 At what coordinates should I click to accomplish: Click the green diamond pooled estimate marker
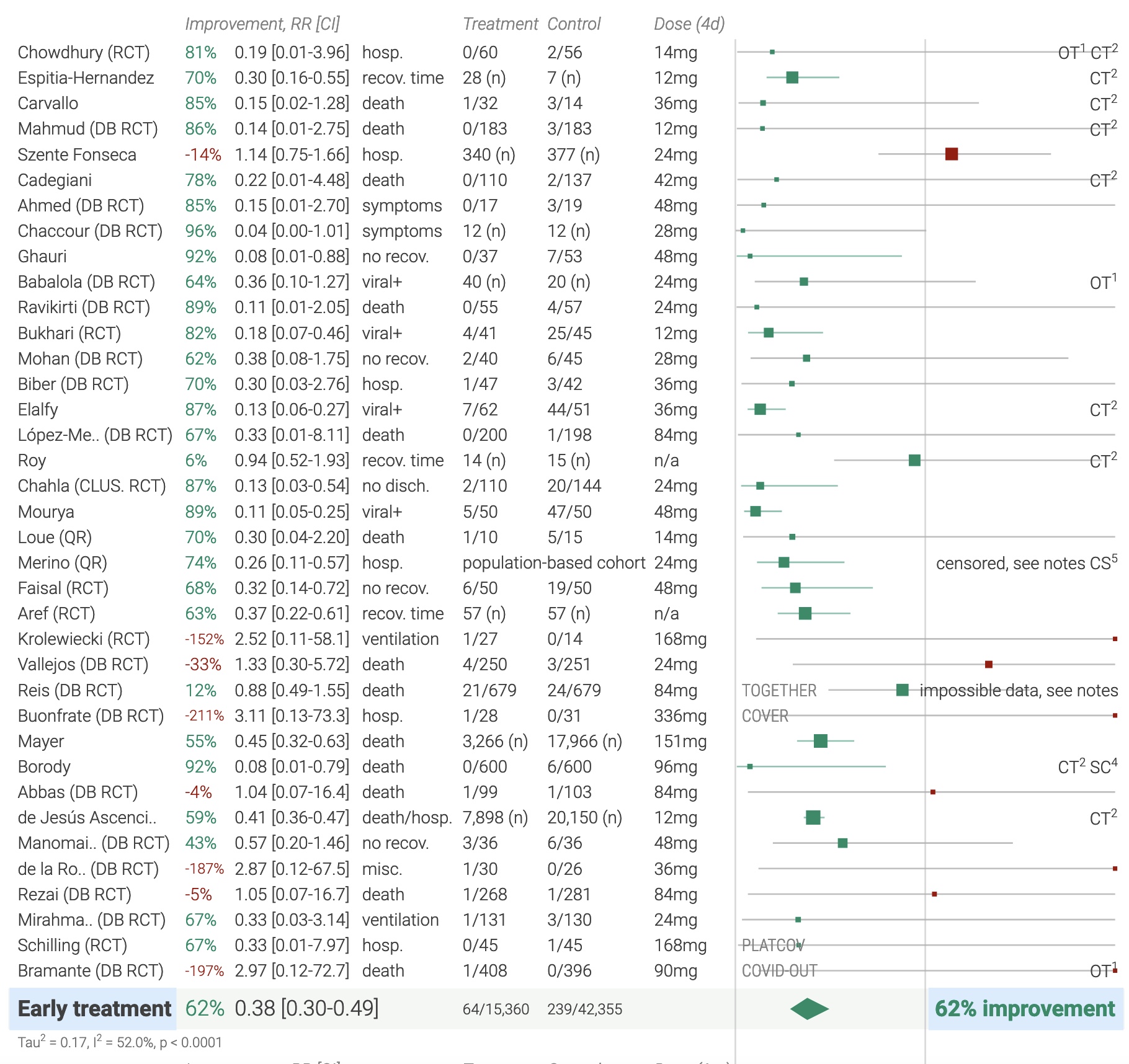809,1009
